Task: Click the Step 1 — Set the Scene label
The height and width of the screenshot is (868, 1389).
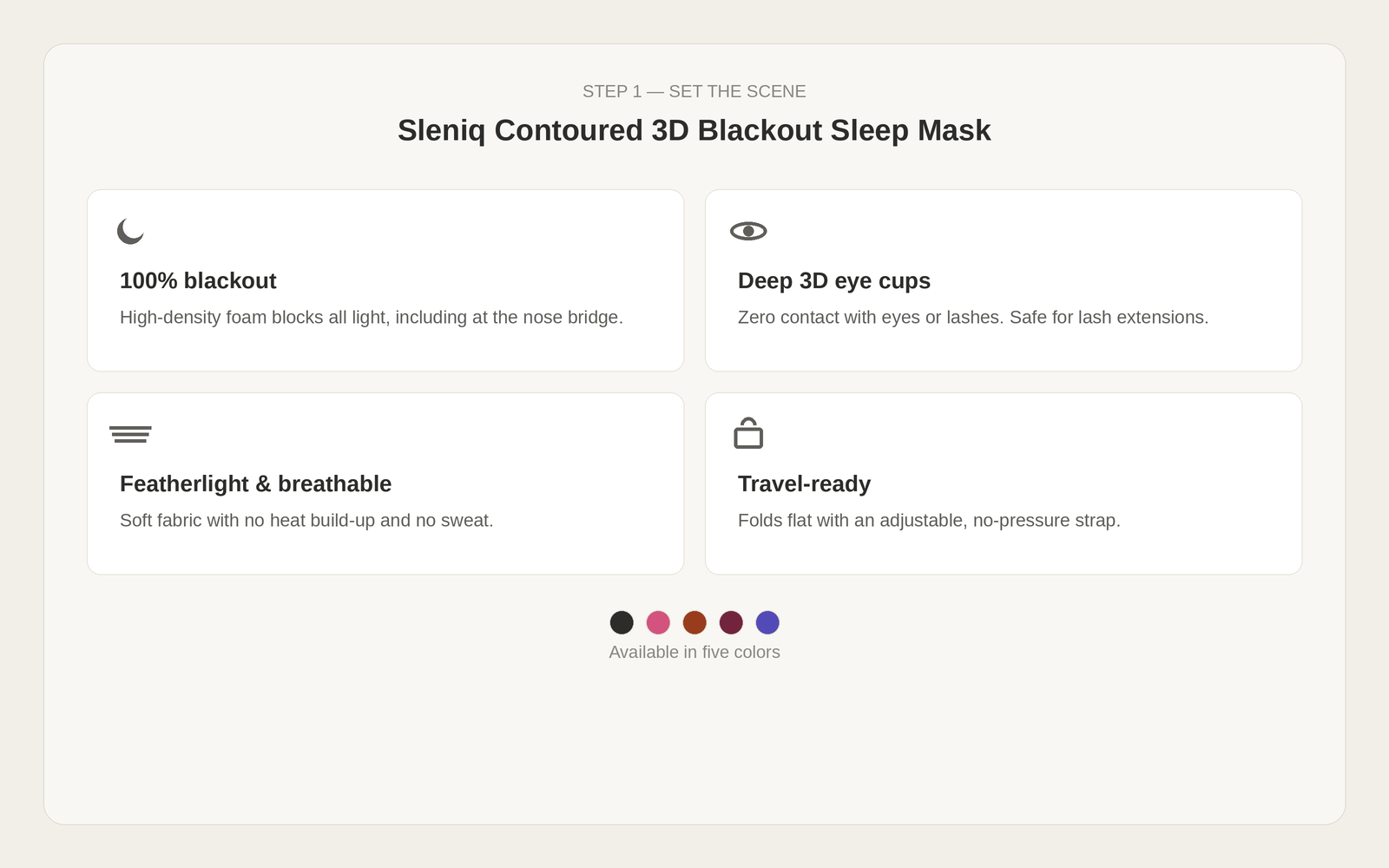Action: tap(694, 91)
